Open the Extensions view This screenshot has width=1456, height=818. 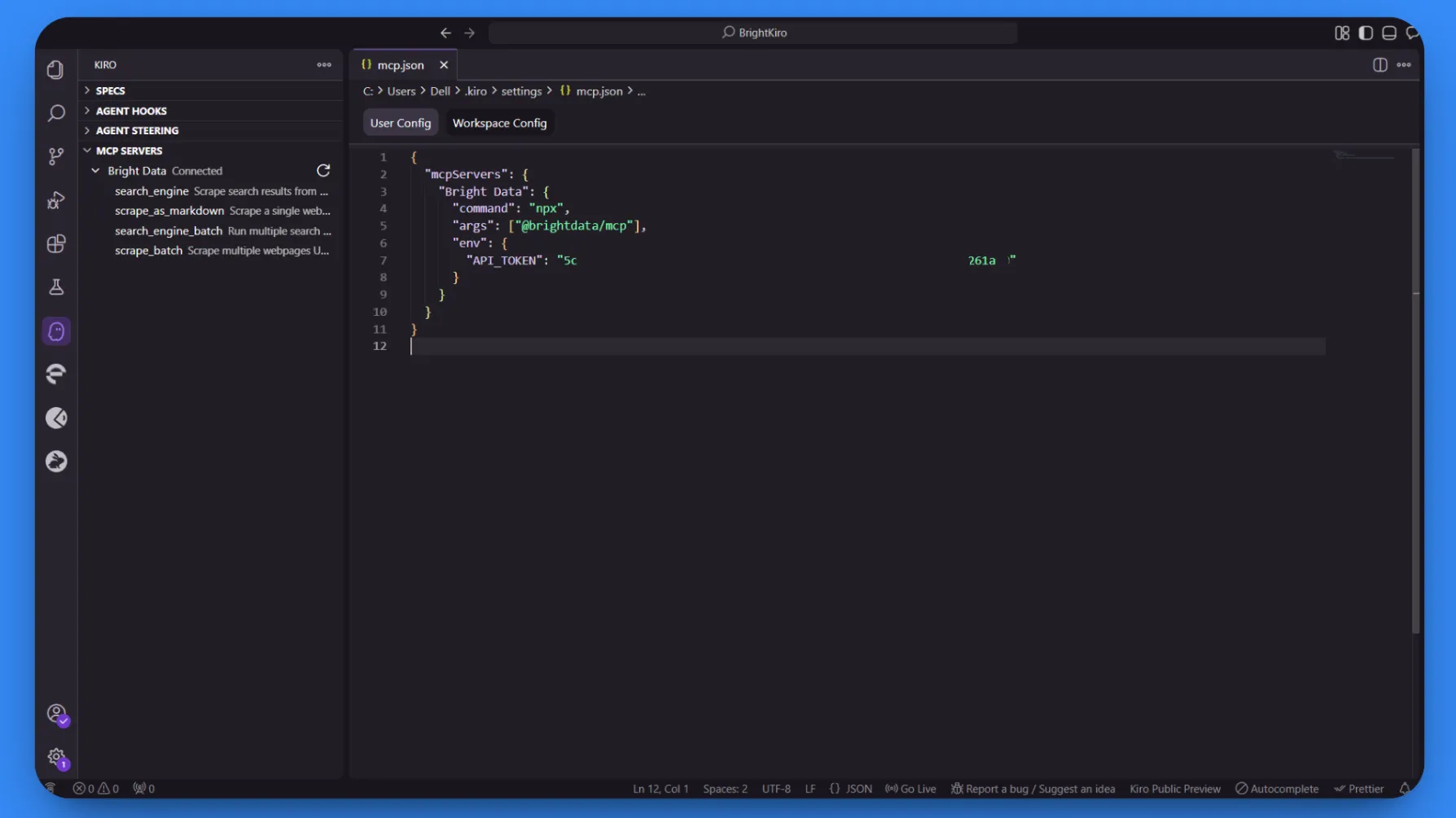coord(55,244)
